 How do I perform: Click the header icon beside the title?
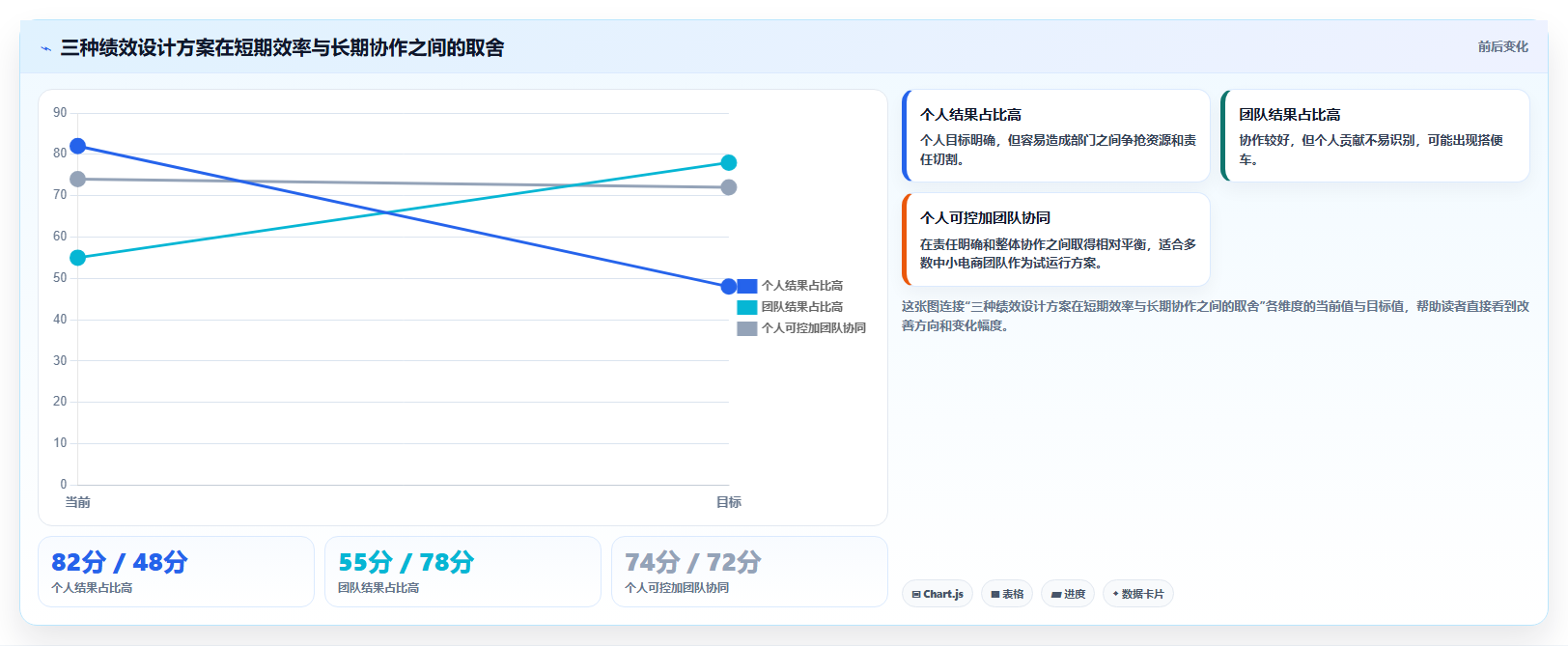tap(45, 48)
